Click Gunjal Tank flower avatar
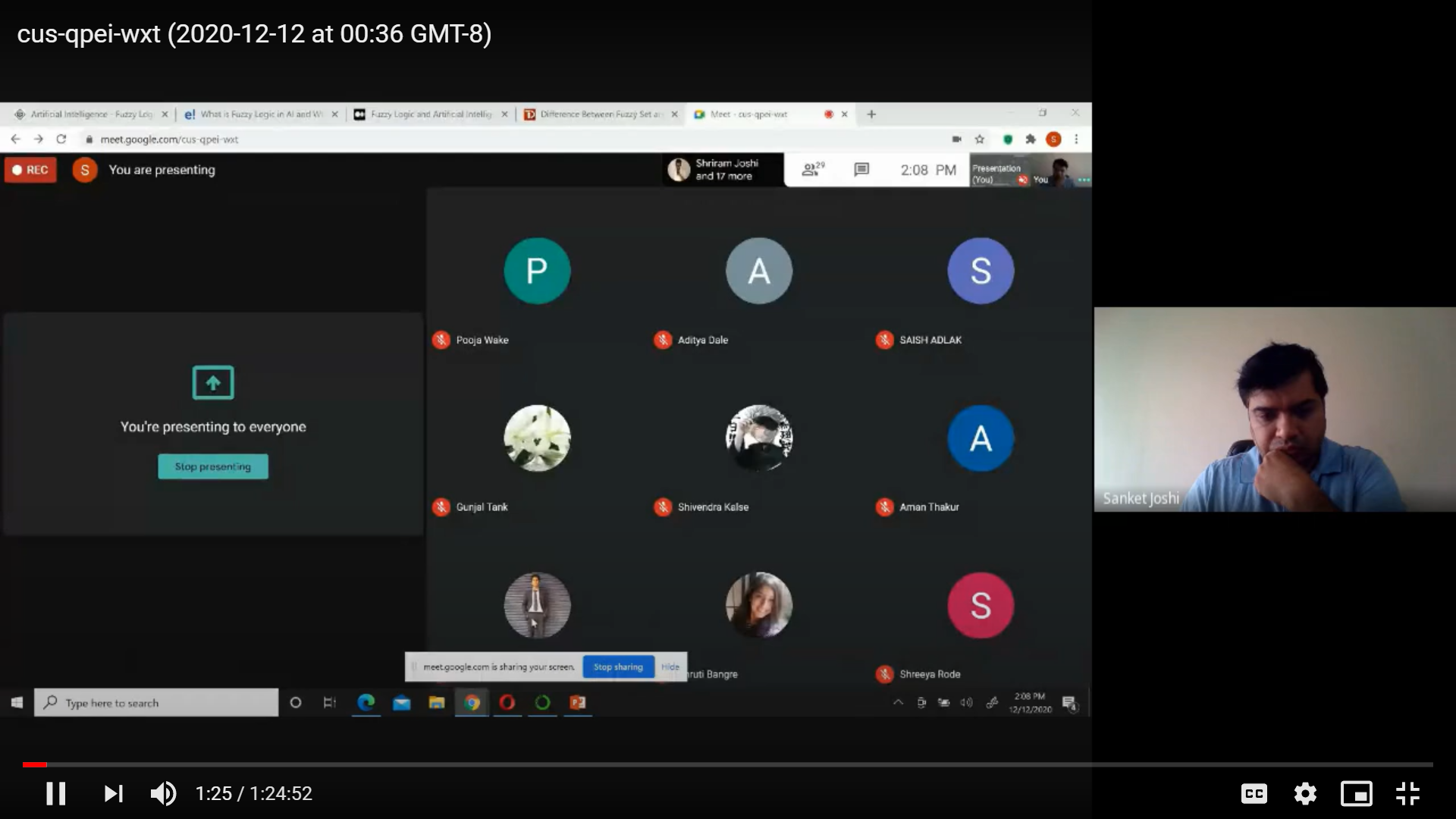The height and width of the screenshot is (819, 1456). pos(537,438)
